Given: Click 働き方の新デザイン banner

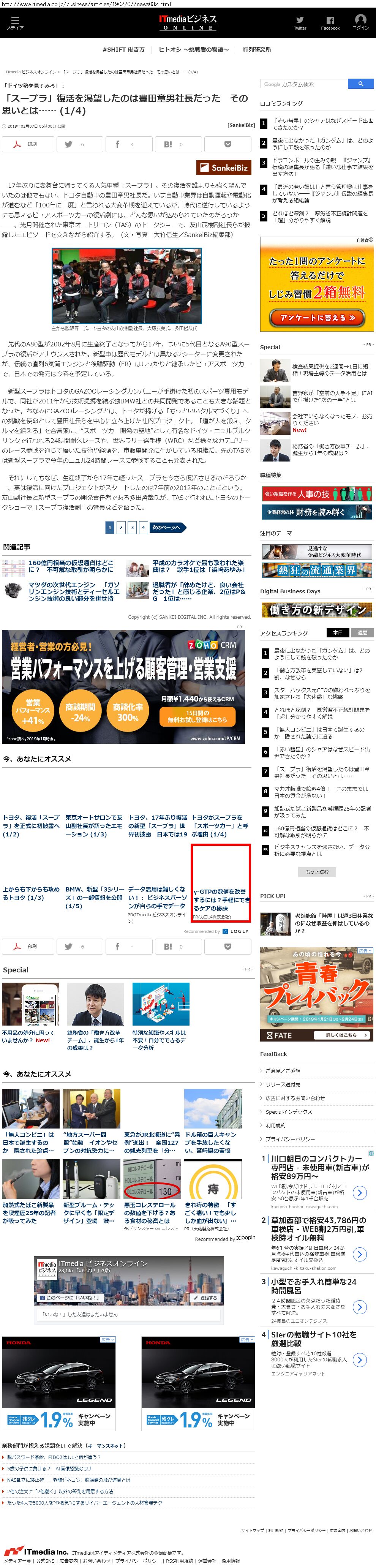Looking at the screenshot, I should (317, 610).
